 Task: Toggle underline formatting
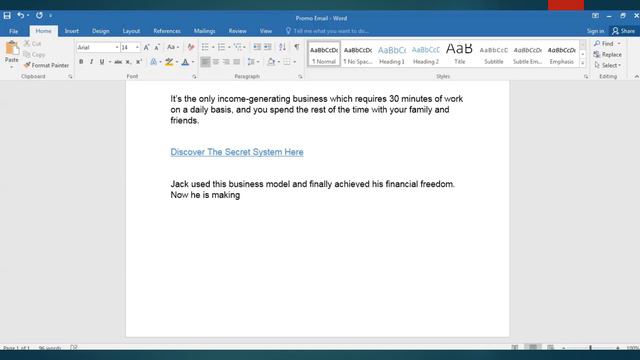pyautogui.click(x=102, y=62)
